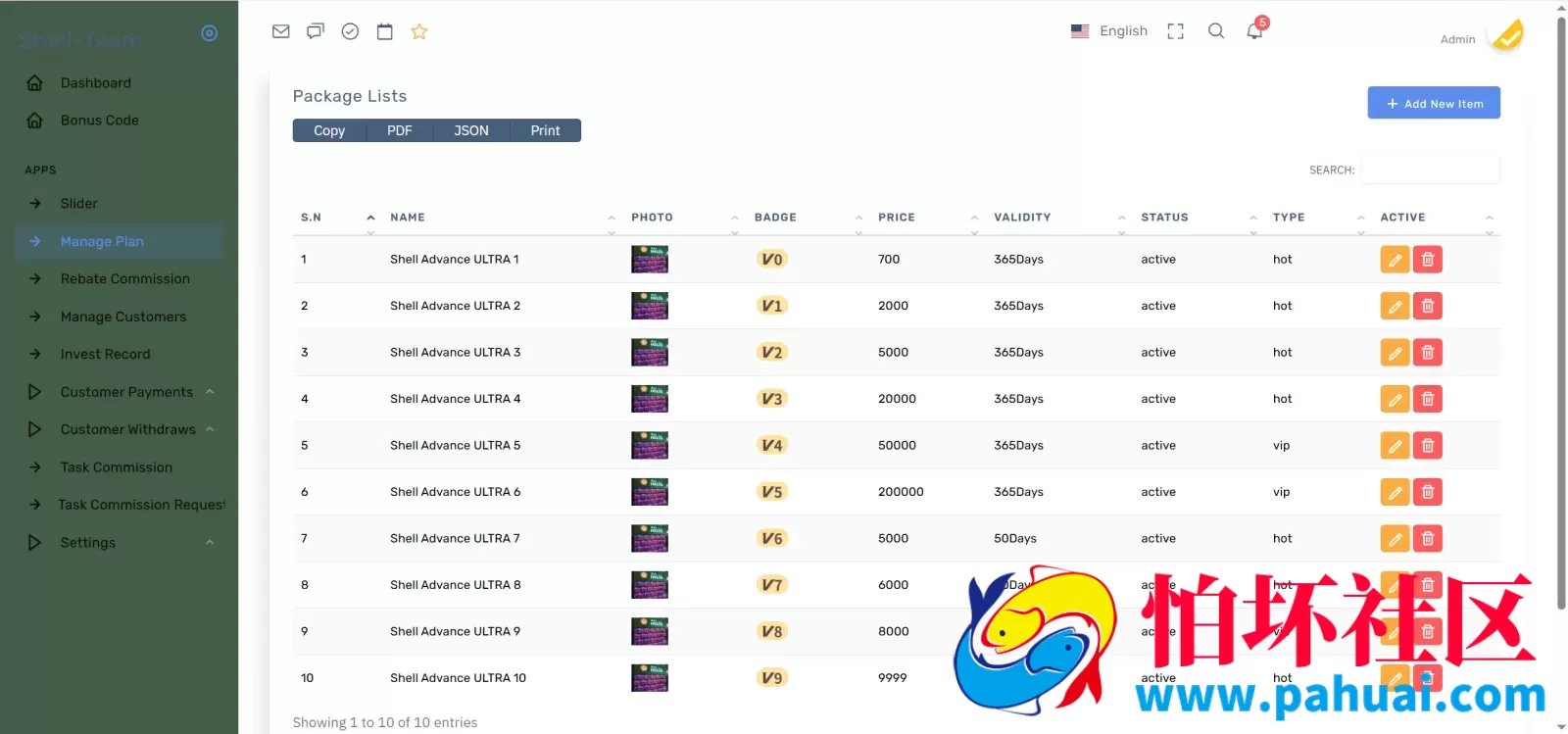Open the tasks checkmark icon

(x=350, y=31)
